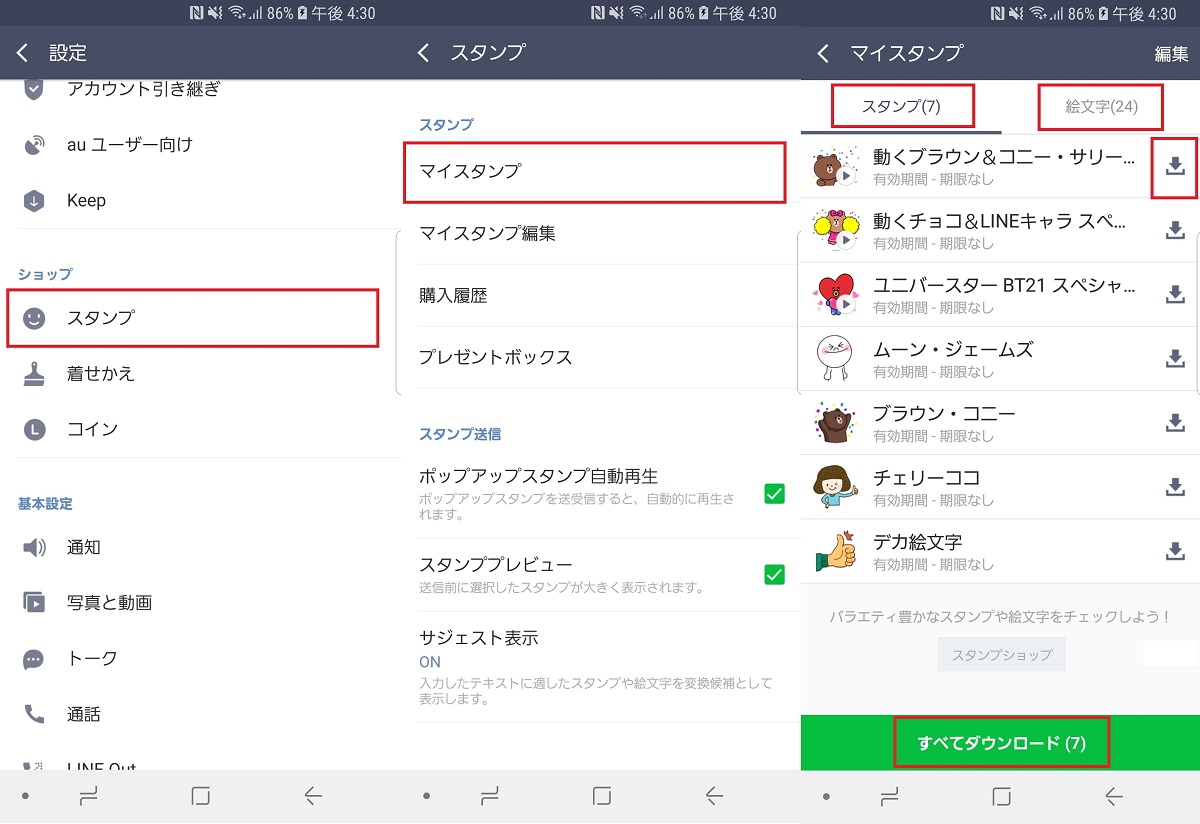Switch to the スタンプ(7) tab
The width and height of the screenshot is (1200, 824).
click(x=901, y=106)
